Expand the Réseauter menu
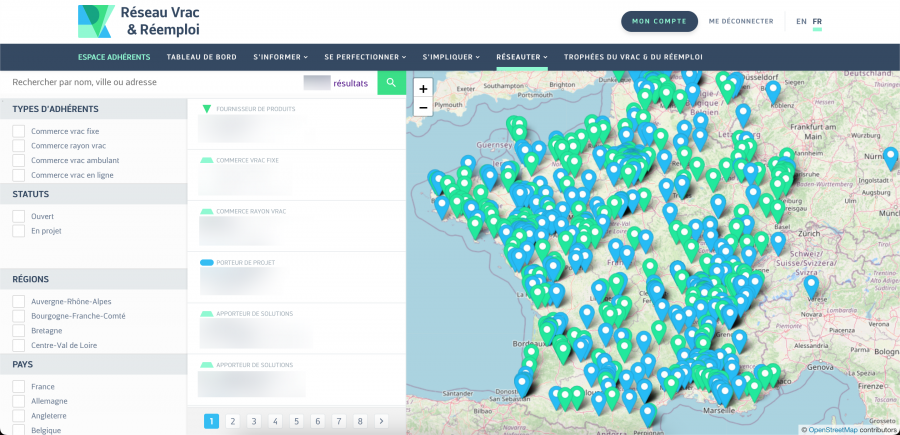The width and height of the screenshot is (900, 435). 522,57
